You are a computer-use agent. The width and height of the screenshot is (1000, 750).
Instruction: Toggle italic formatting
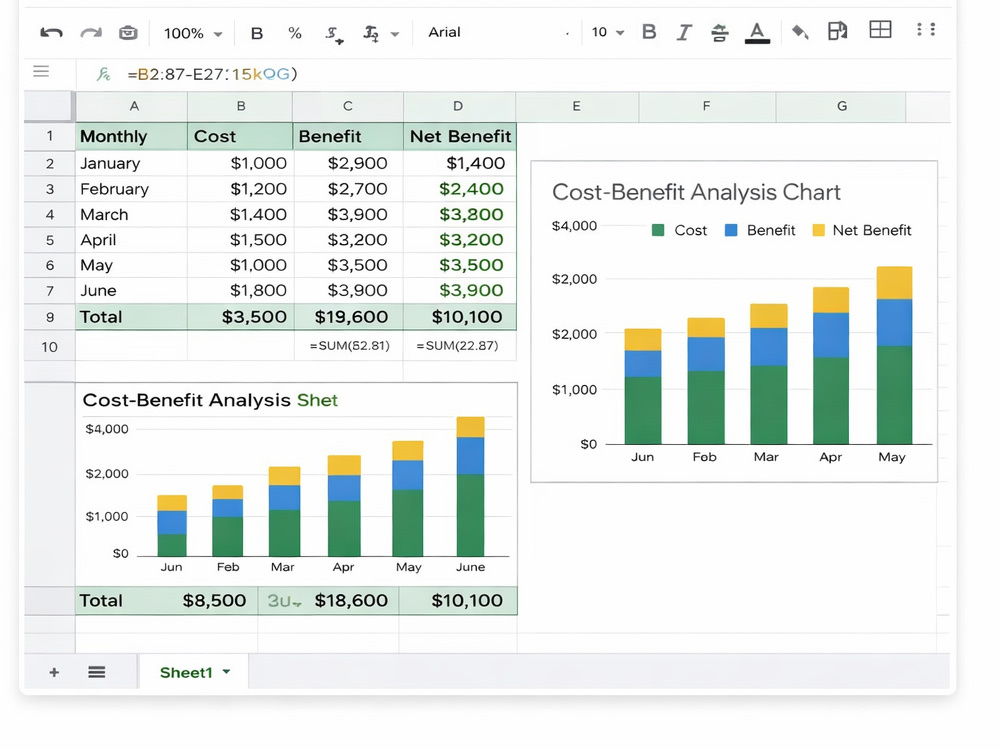(x=684, y=32)
